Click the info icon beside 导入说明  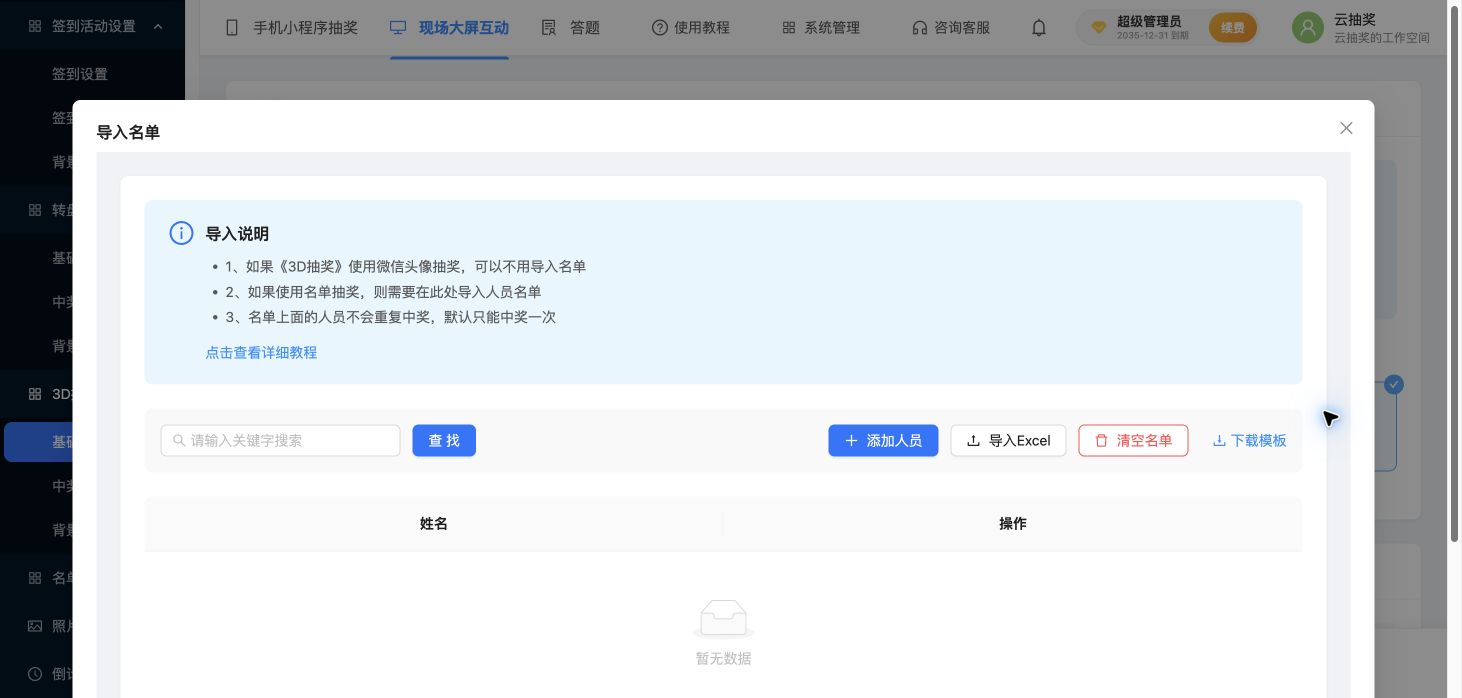click(x=181, y=233)
